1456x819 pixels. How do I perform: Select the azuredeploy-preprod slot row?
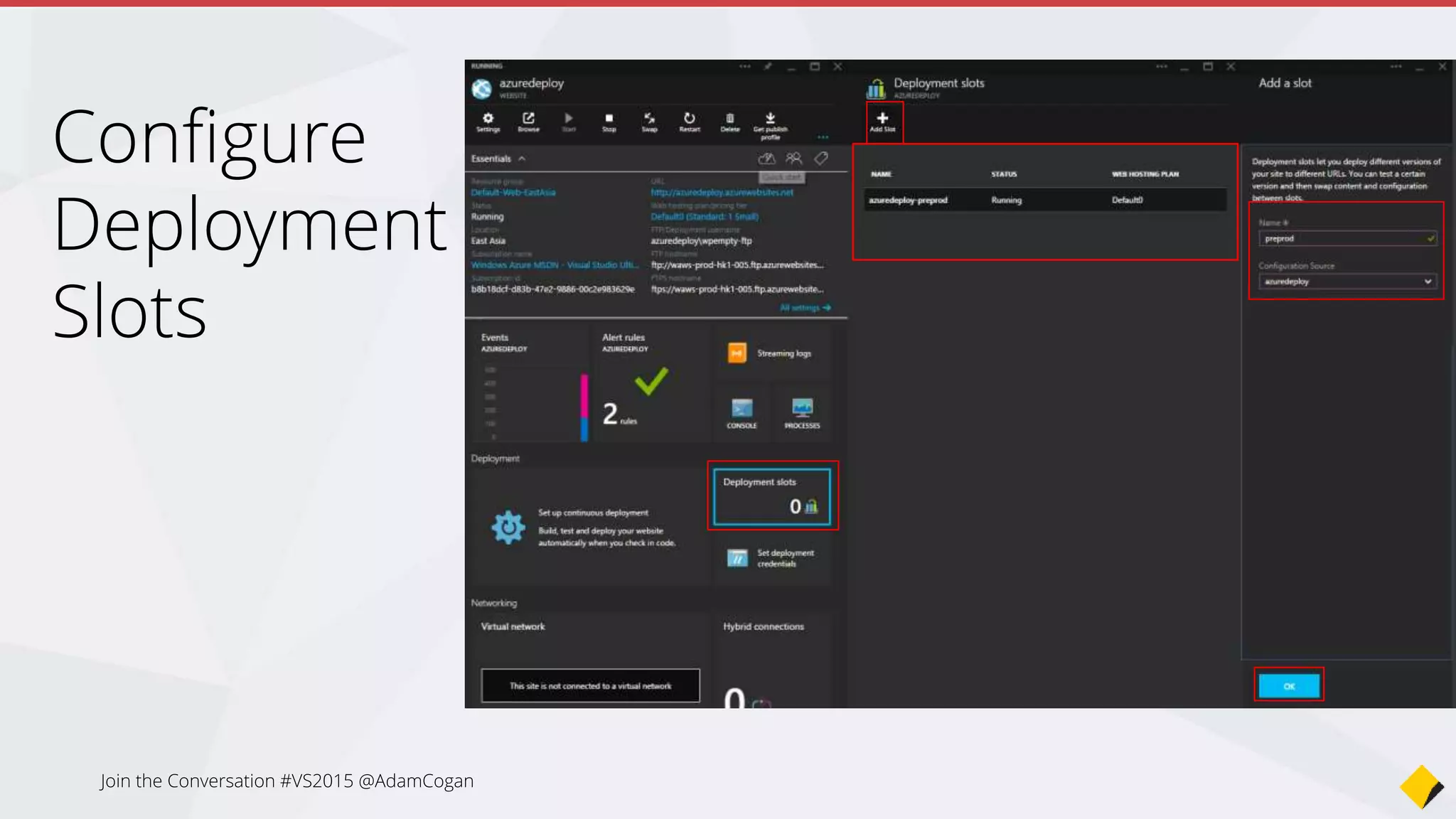1045,200
